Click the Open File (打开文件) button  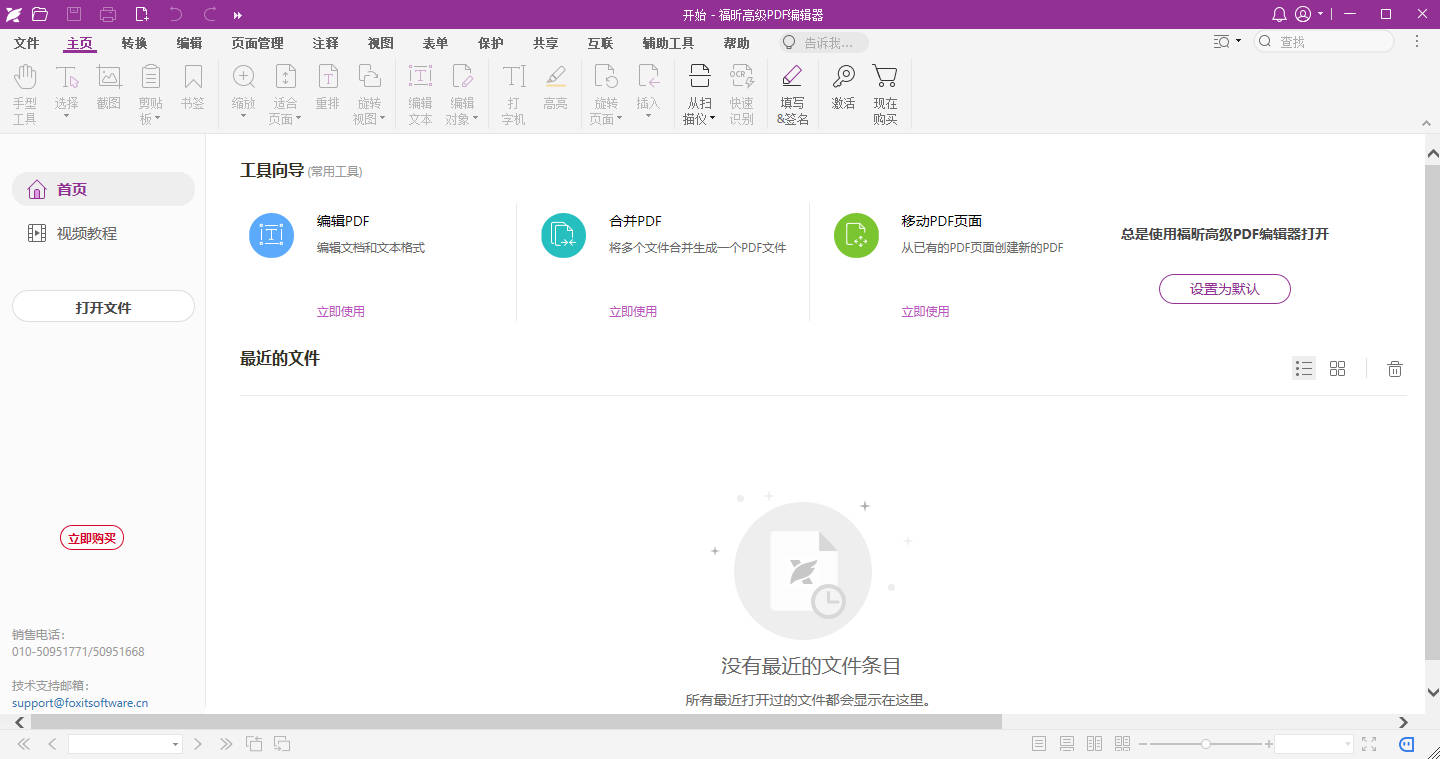click(x=103, y=307)
